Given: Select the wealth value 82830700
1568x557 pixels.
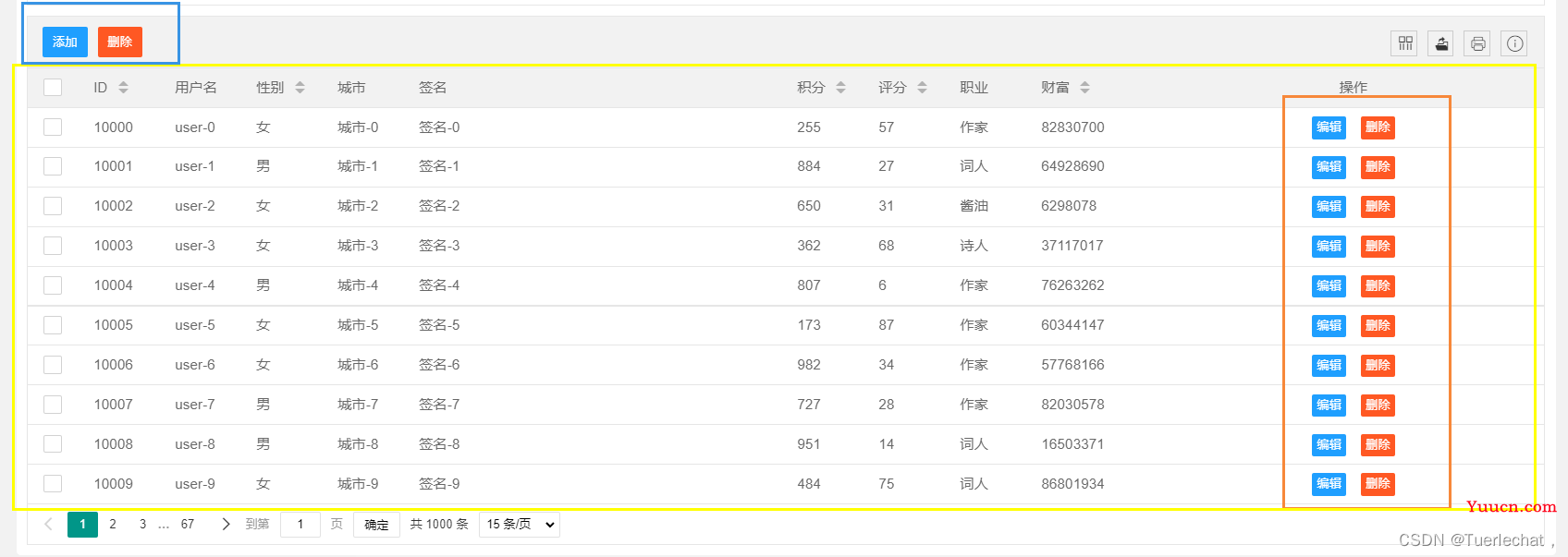Looking at the screenshot, I should click(x=1072, y=127).
